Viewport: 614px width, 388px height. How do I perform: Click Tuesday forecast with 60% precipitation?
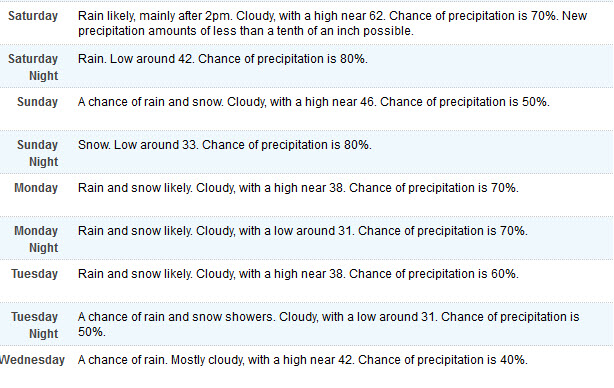coord(298,274)
